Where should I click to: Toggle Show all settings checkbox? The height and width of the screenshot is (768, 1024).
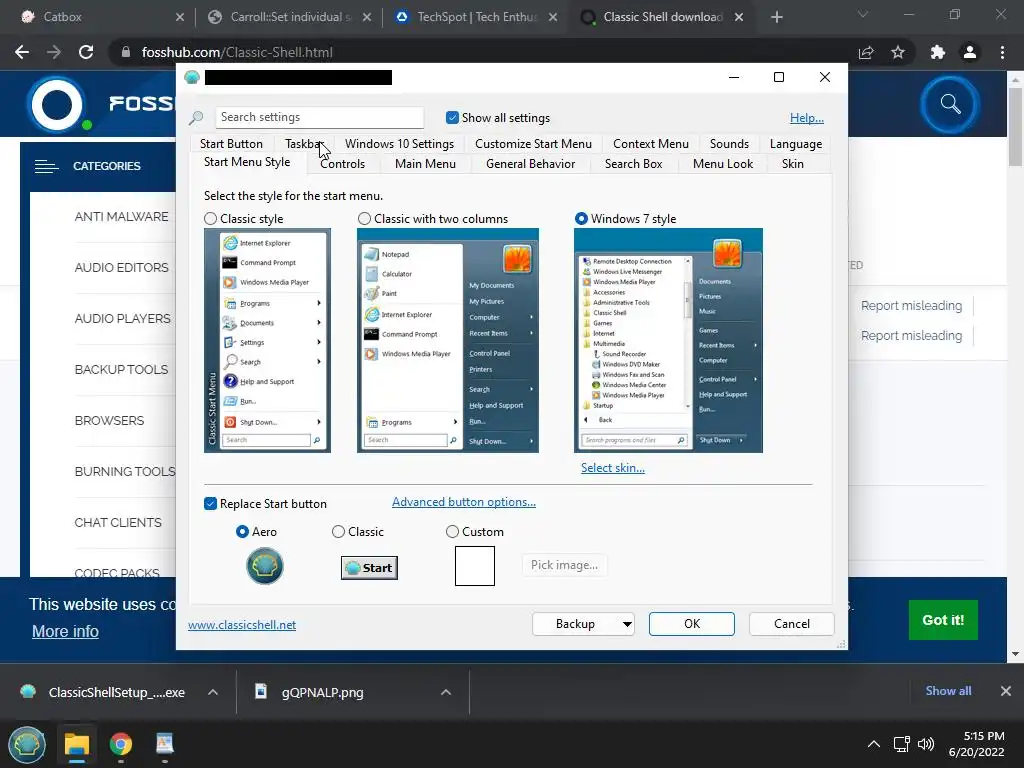(x=452, y=118)
